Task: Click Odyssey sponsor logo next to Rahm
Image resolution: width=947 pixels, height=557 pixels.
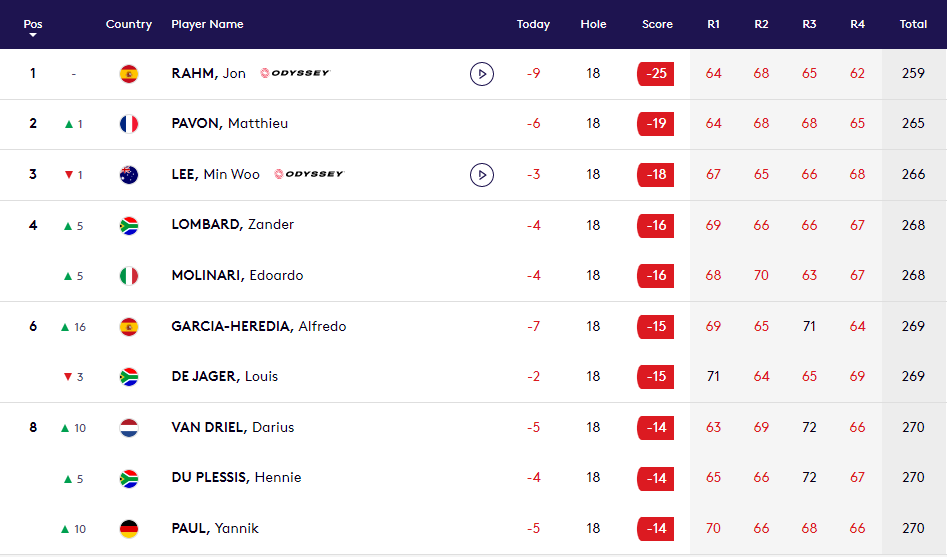Action: (294, 73)
